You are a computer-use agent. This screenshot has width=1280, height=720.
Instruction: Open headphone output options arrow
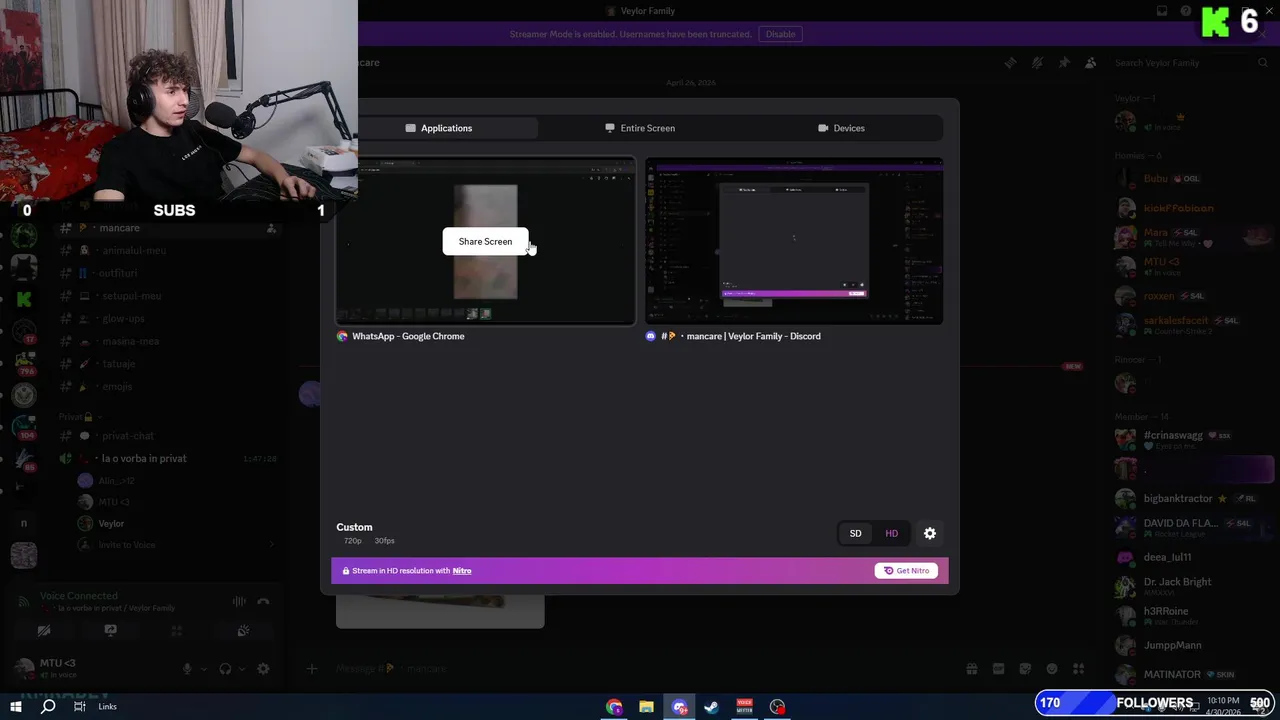point(243,669)
